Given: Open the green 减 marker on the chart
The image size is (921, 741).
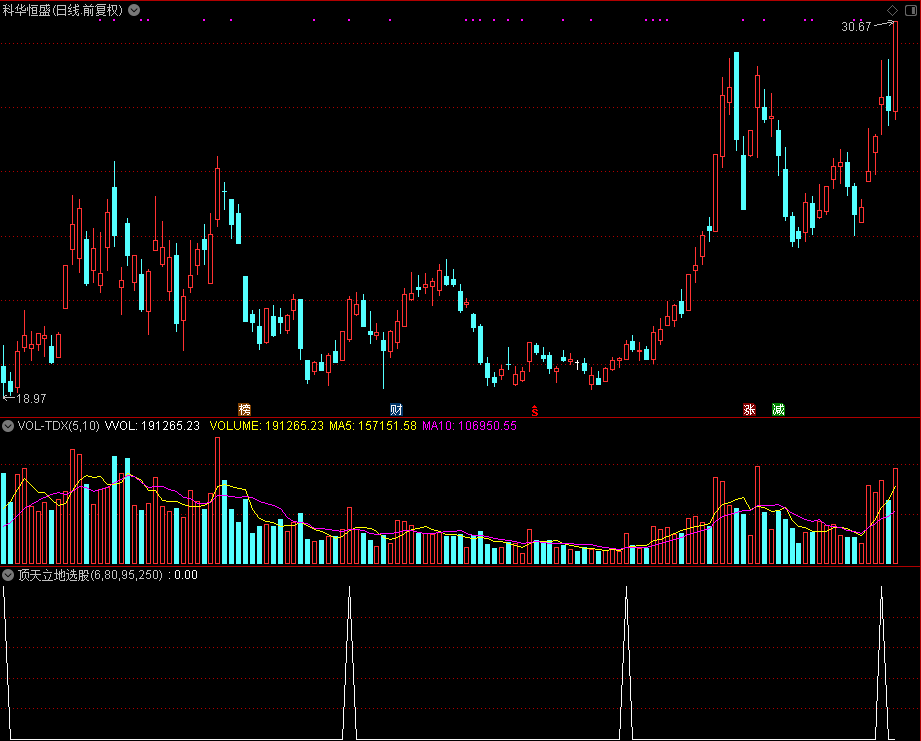Looking at the screenshot, I should (x=778, y=409).
